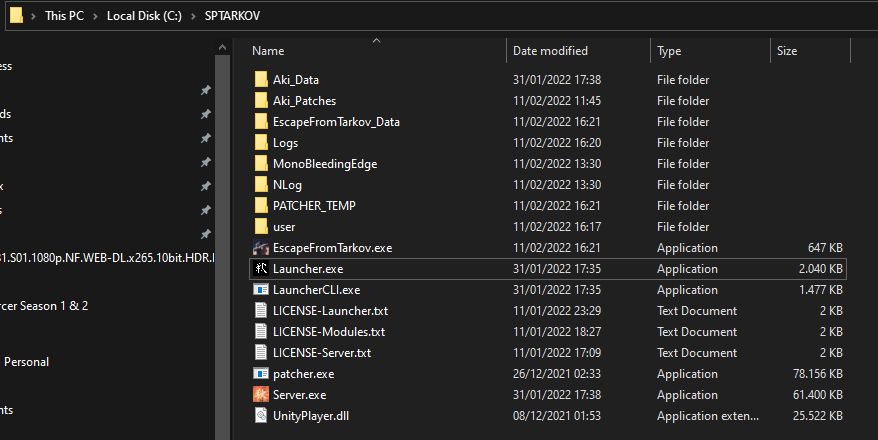The image size is (878, 440).
Task: Select the NLog folder icon
Action: point(261,185)
